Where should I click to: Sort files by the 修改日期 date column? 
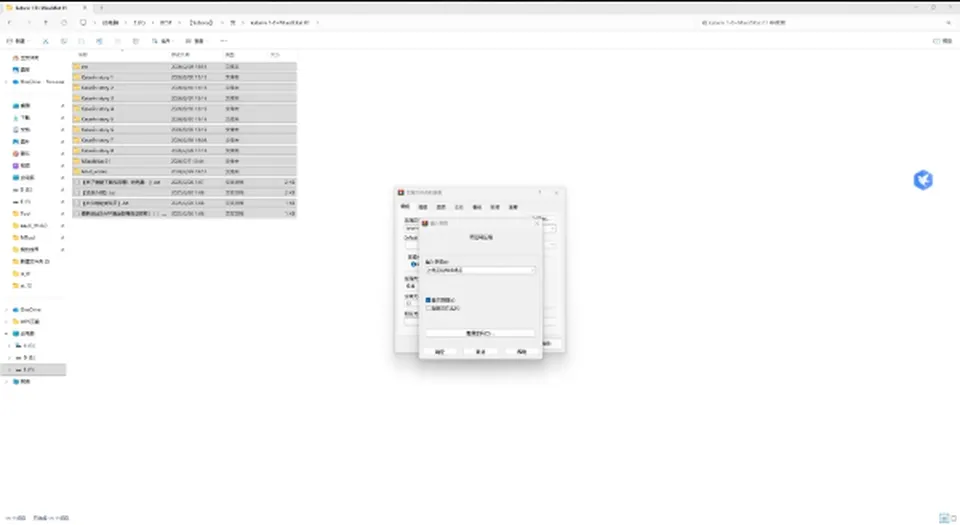[x=181, y=55]
